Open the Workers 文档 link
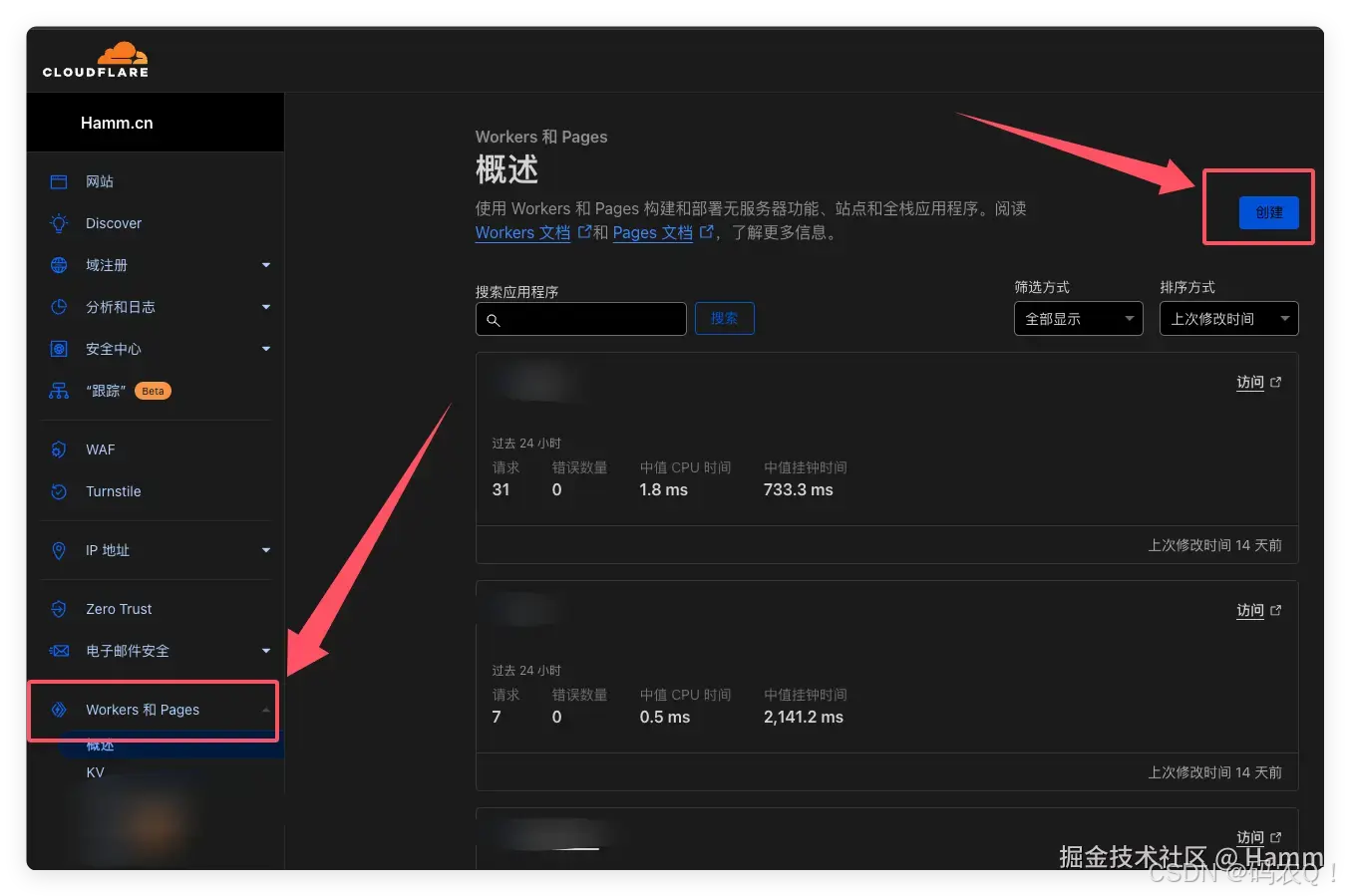Viewport: 1350px width, 896px height. pyautogui.click(x=521, y=232)
